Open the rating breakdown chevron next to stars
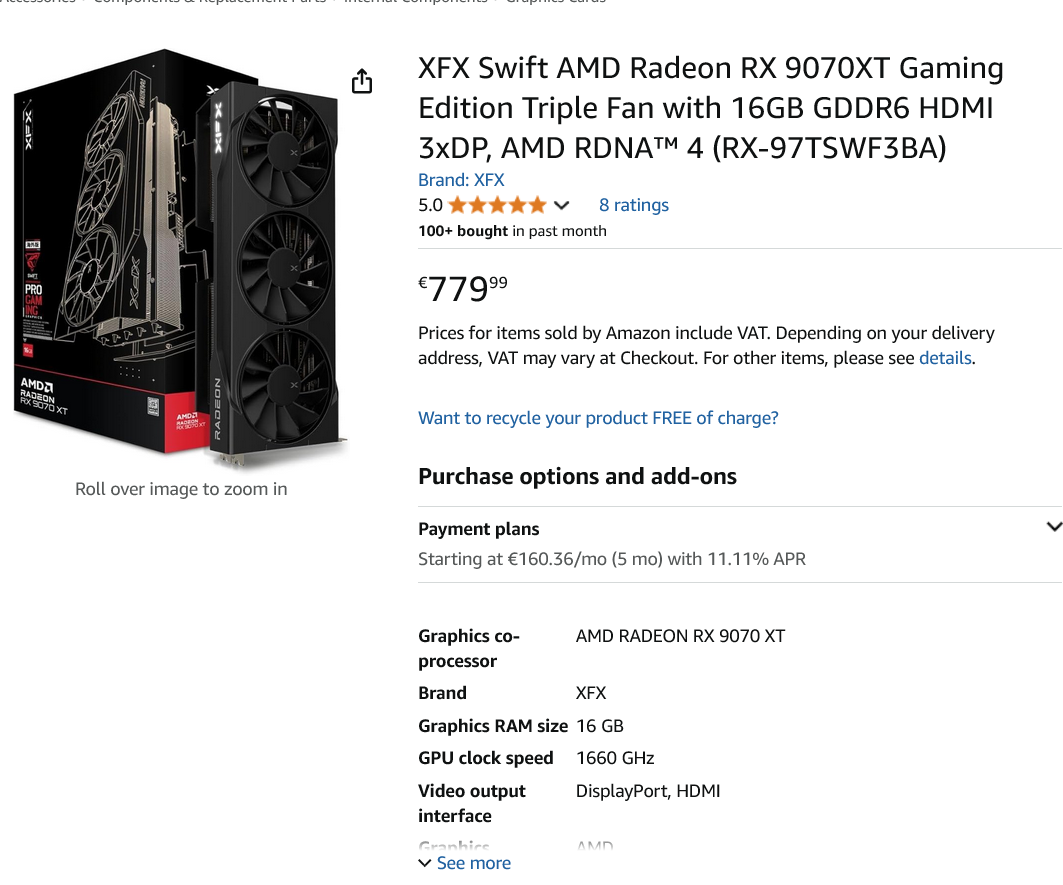Image resolution: width=1063 pixels, height=885 pixels. coord(561,205)
